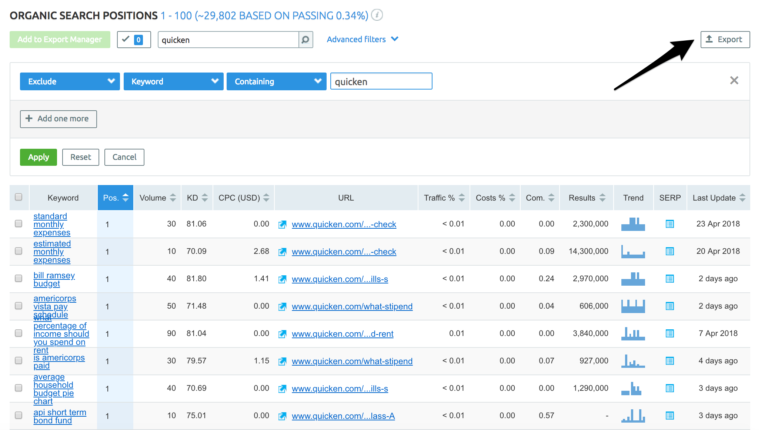The image size is (768, 430).
Task: Check the americorps vista pay schedule row
Action: click(19, 306)
